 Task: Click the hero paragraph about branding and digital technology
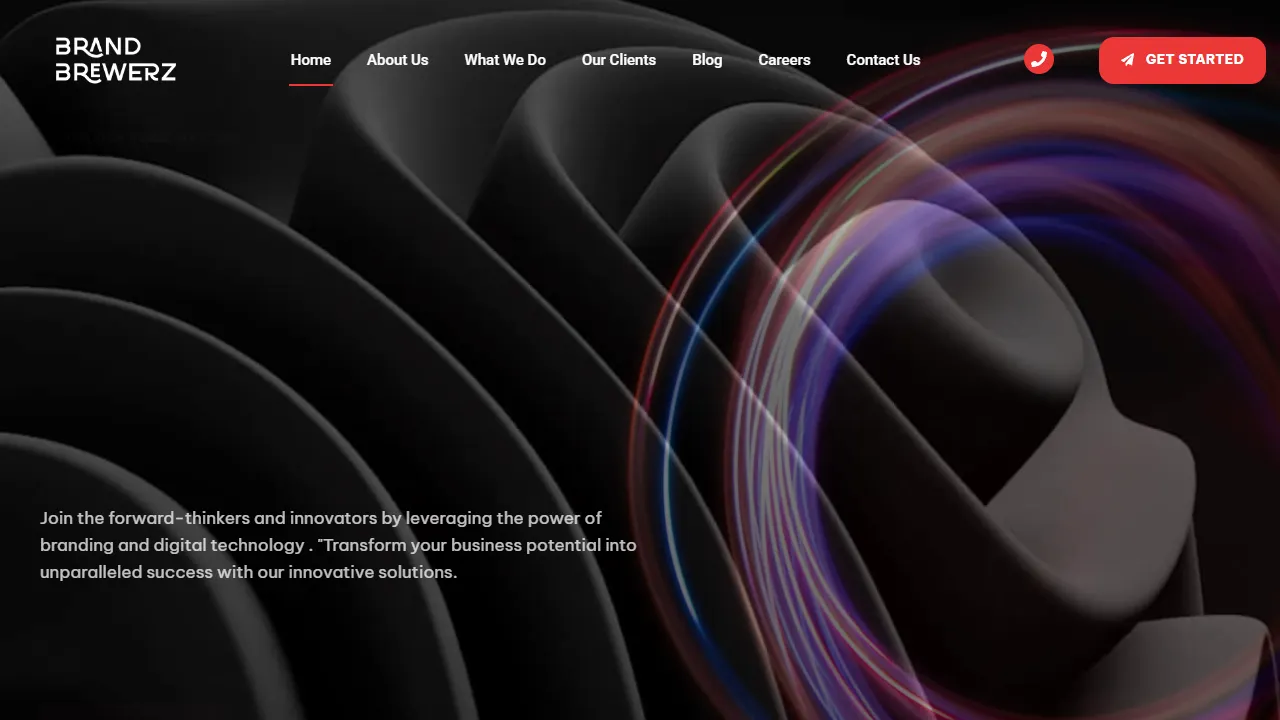[x=338, y=545]
